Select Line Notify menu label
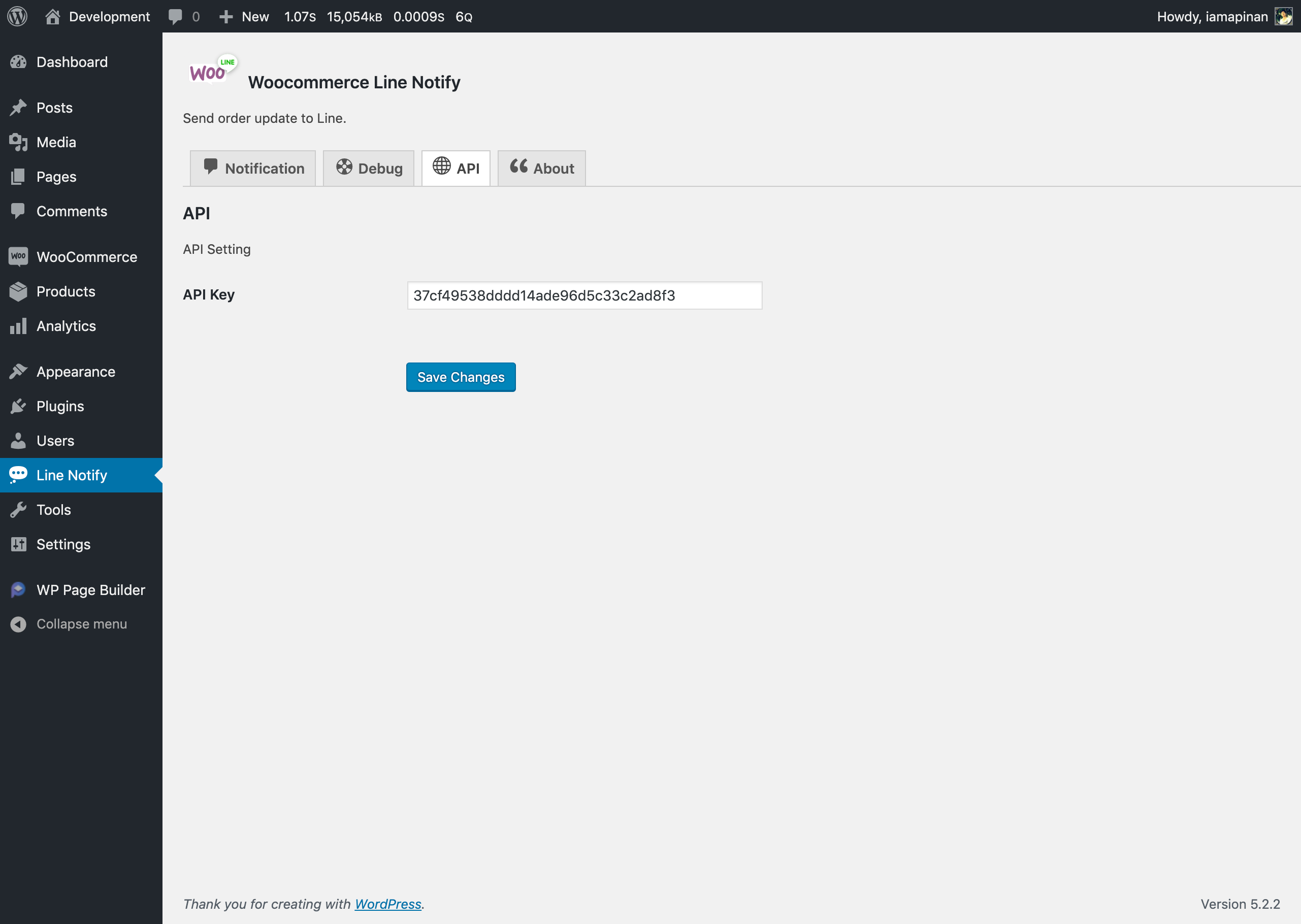This screenshot has width=1301, height=924. click(x=72, y=475)
